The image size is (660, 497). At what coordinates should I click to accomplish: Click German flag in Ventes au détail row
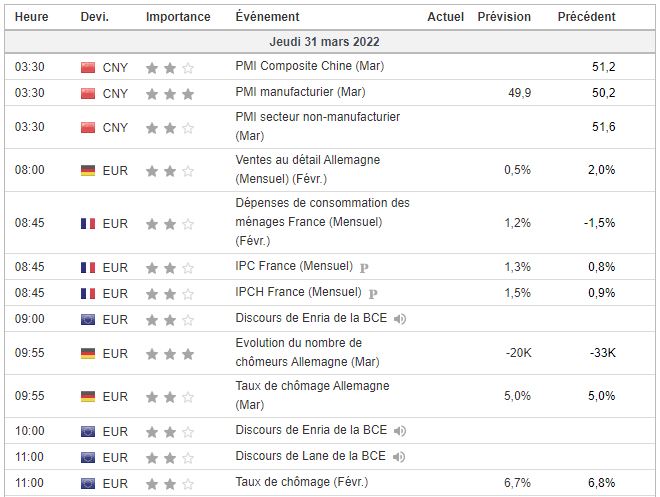point(88,171)
